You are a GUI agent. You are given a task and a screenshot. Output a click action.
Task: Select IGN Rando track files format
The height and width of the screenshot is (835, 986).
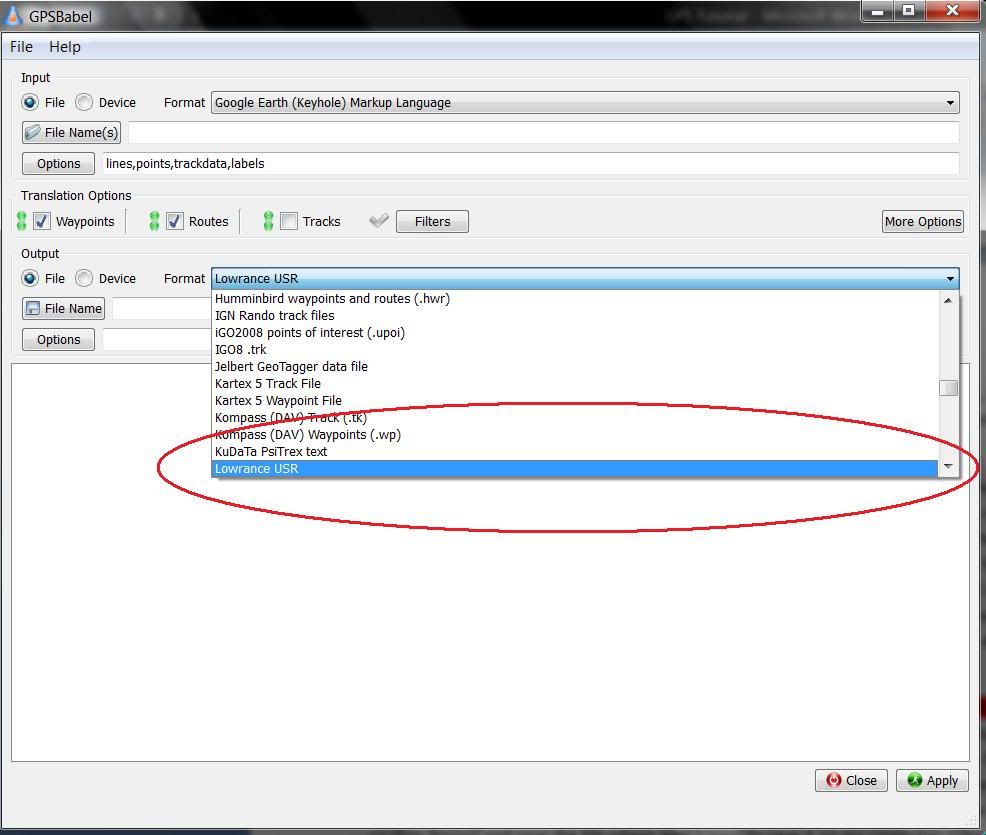coord(275,315)
